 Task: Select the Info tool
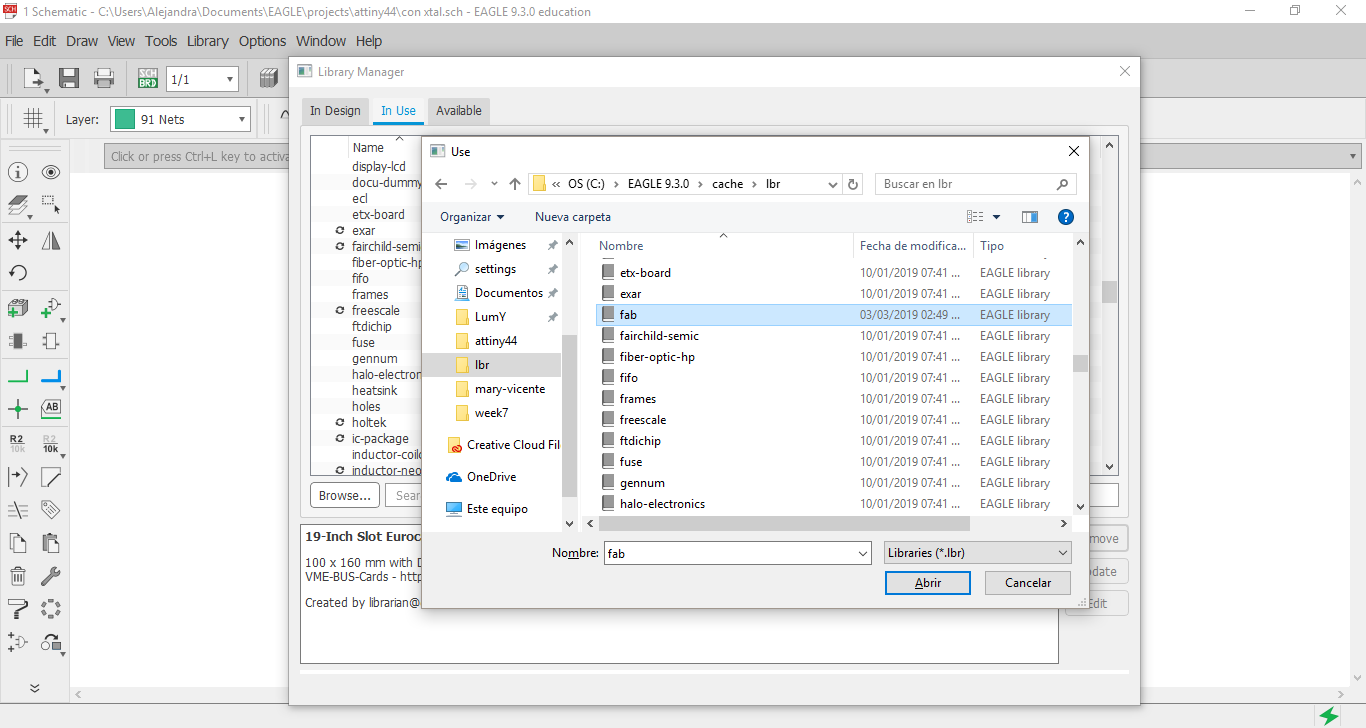tap(18, 172)
